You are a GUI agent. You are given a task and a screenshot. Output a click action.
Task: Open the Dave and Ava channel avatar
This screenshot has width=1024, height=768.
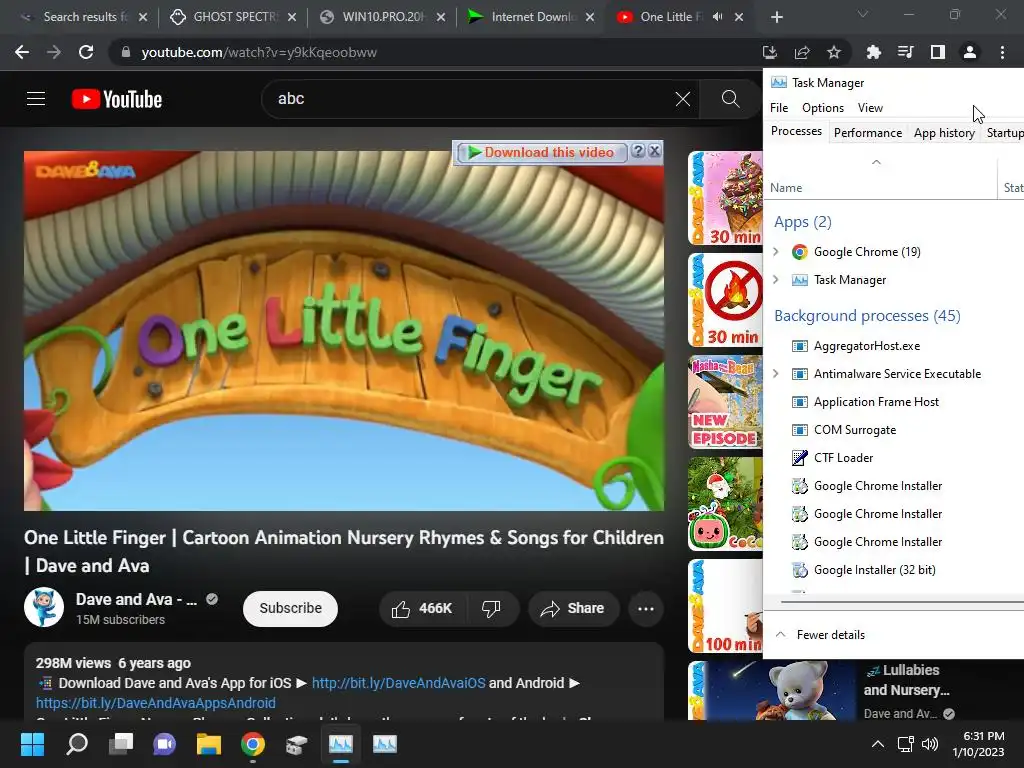44,607
